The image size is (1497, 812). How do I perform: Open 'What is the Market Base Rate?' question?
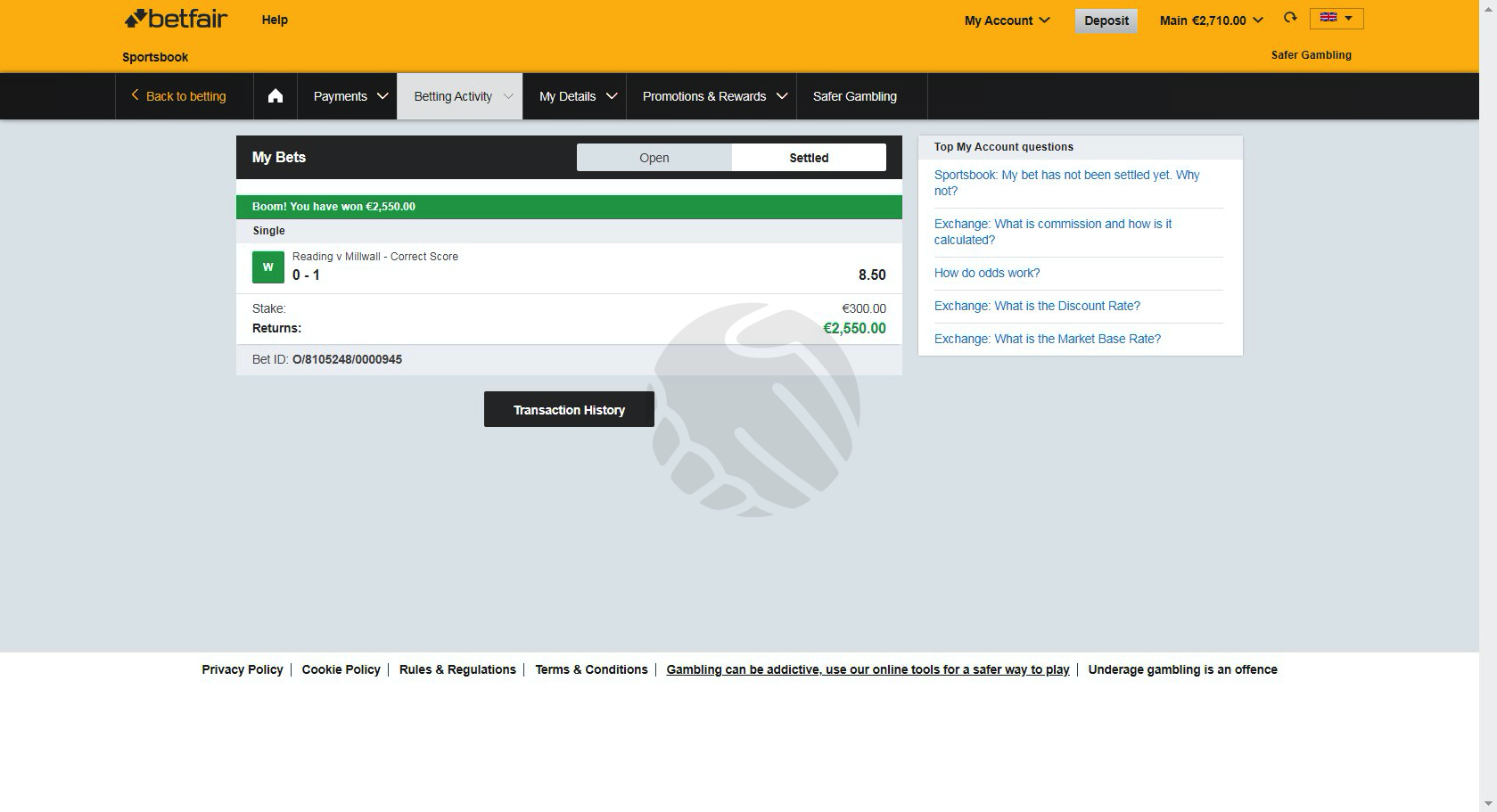1048,339
